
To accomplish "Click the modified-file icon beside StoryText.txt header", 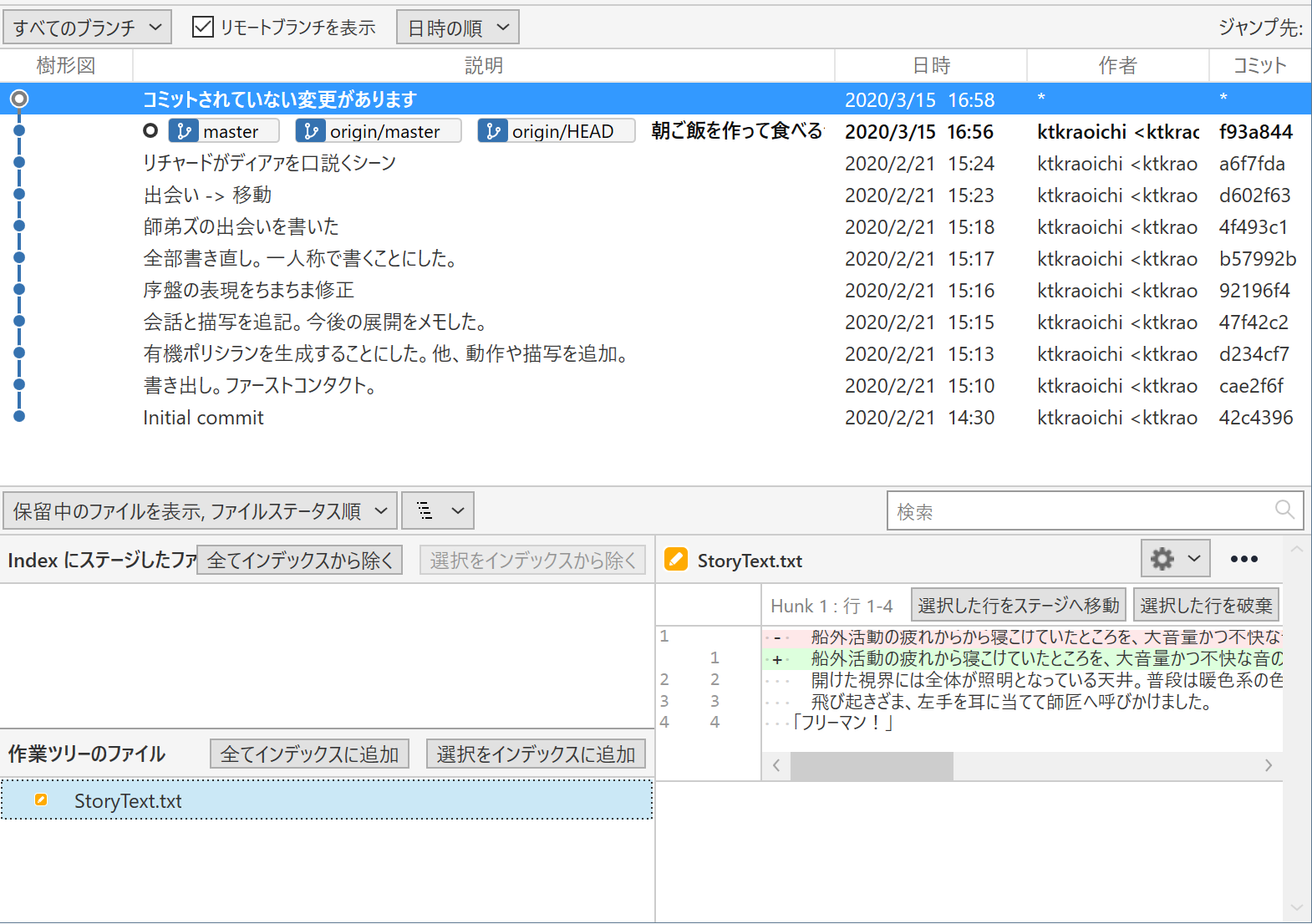I will click(676, 559).
